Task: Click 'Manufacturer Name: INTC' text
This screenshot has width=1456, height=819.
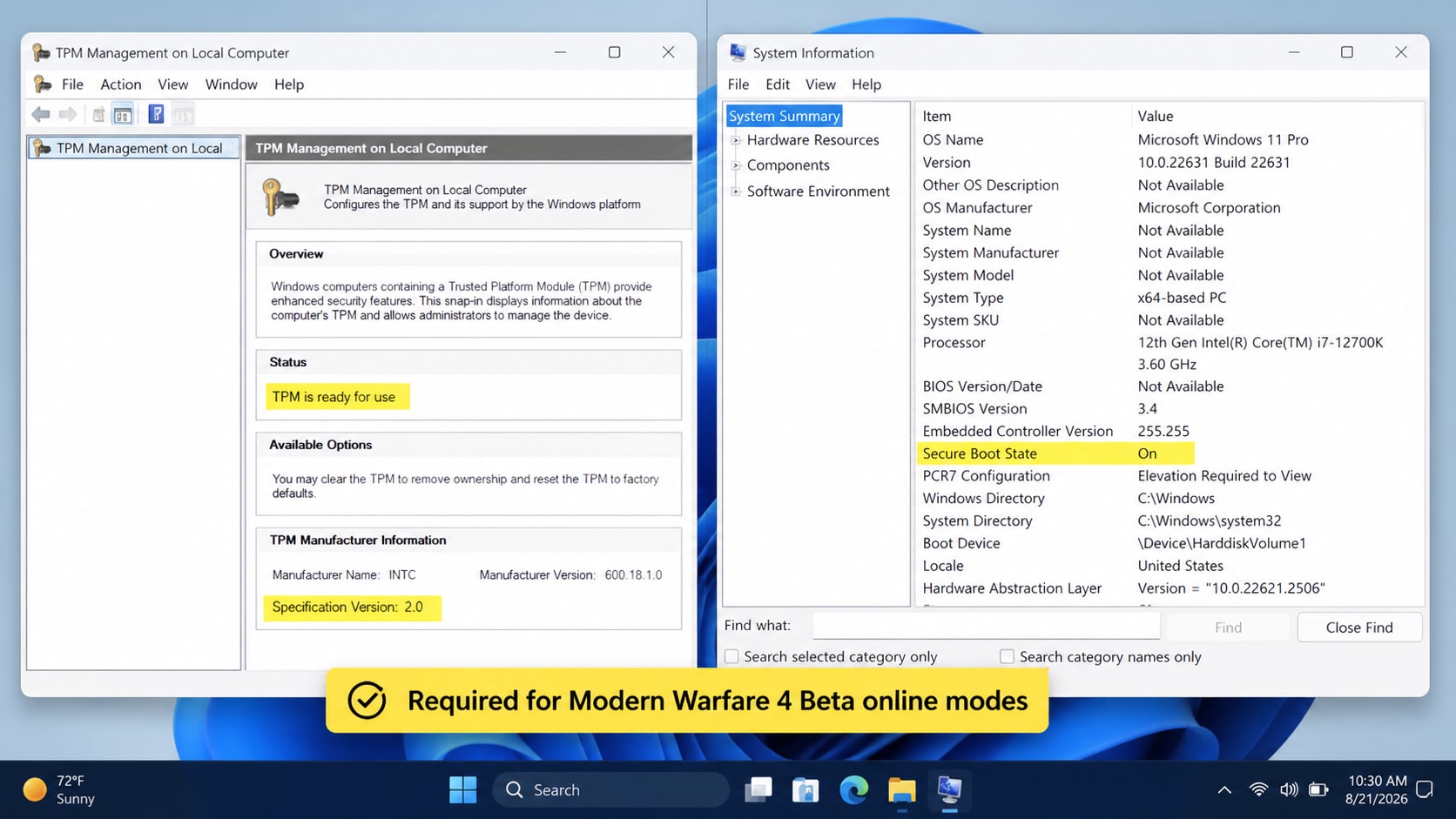Action: pyautogui.click(x=344, y=575)
